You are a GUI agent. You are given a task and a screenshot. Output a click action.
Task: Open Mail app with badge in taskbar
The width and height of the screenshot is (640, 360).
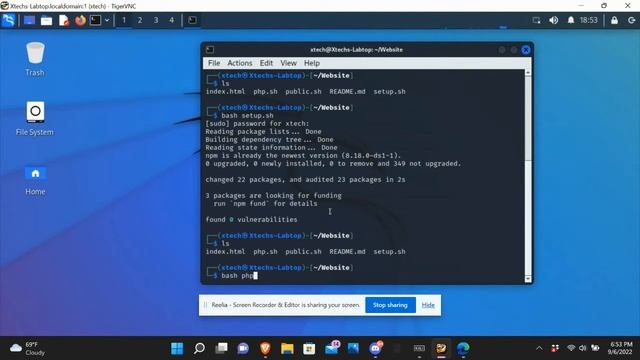(331, 348)
